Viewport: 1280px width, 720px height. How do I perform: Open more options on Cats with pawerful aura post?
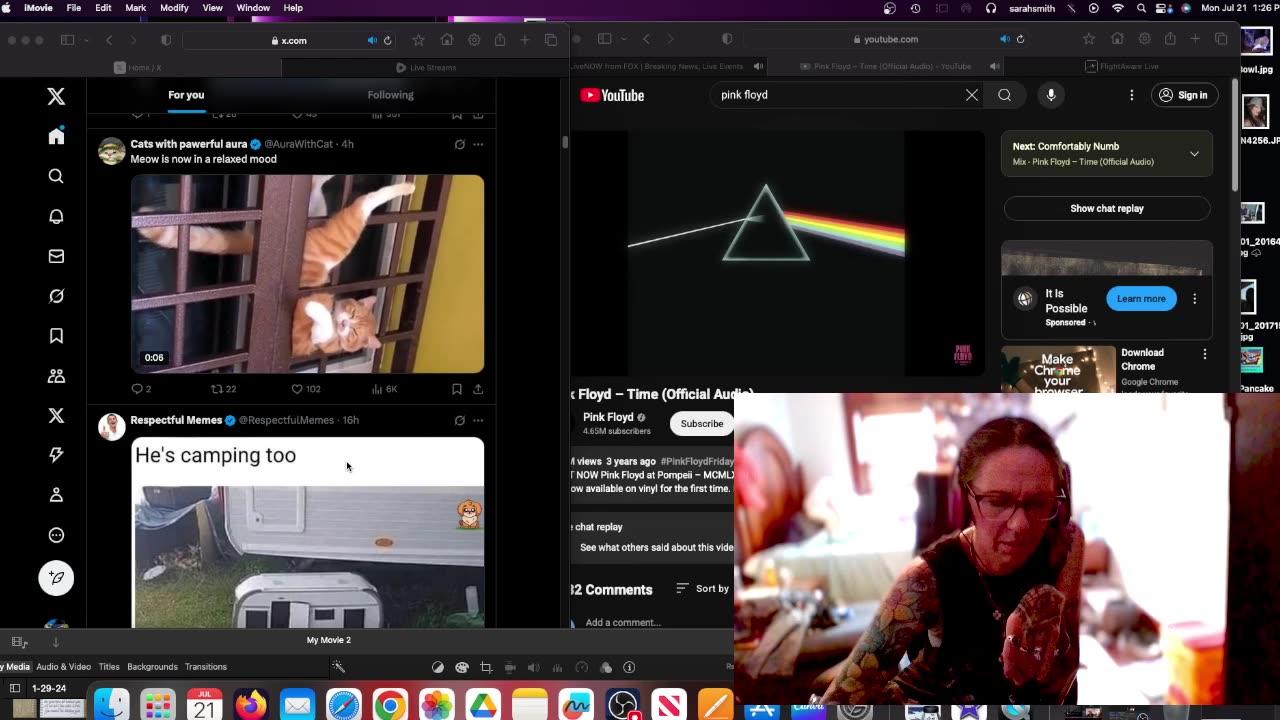click(478, 144)
